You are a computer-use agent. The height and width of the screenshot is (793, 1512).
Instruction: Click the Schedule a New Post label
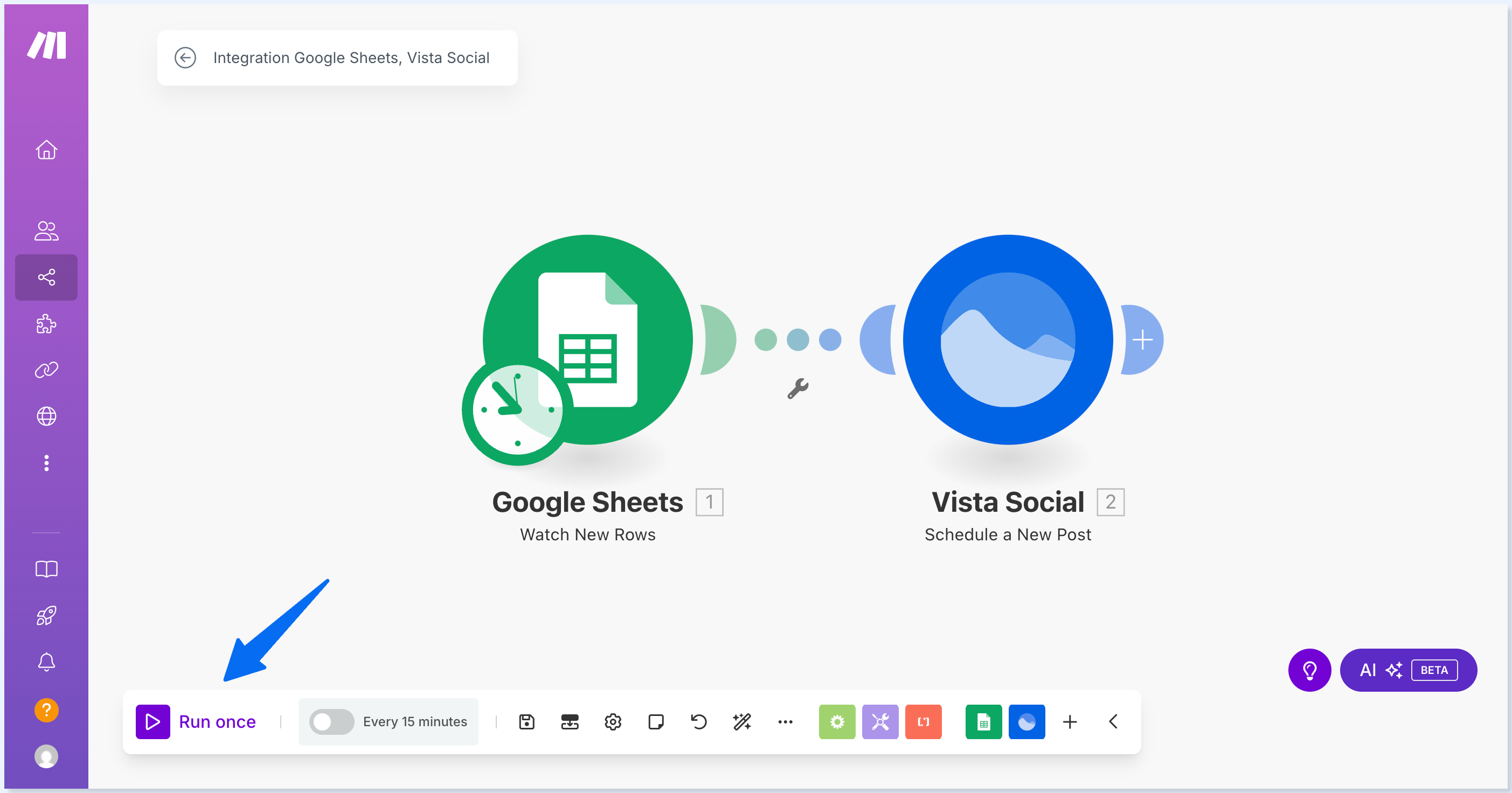[x=1008, y=534]
